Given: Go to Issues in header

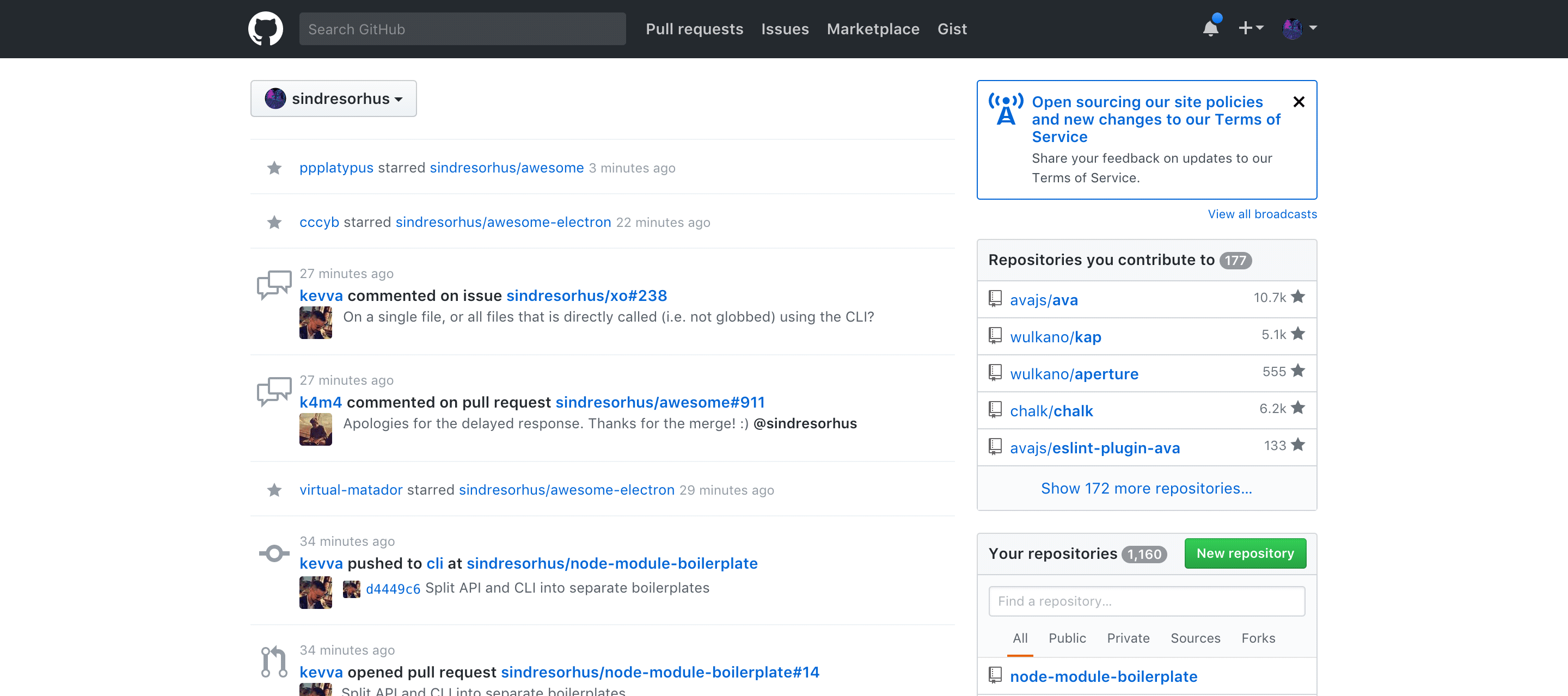Looking at the screenshot, I should click(785, 29).
